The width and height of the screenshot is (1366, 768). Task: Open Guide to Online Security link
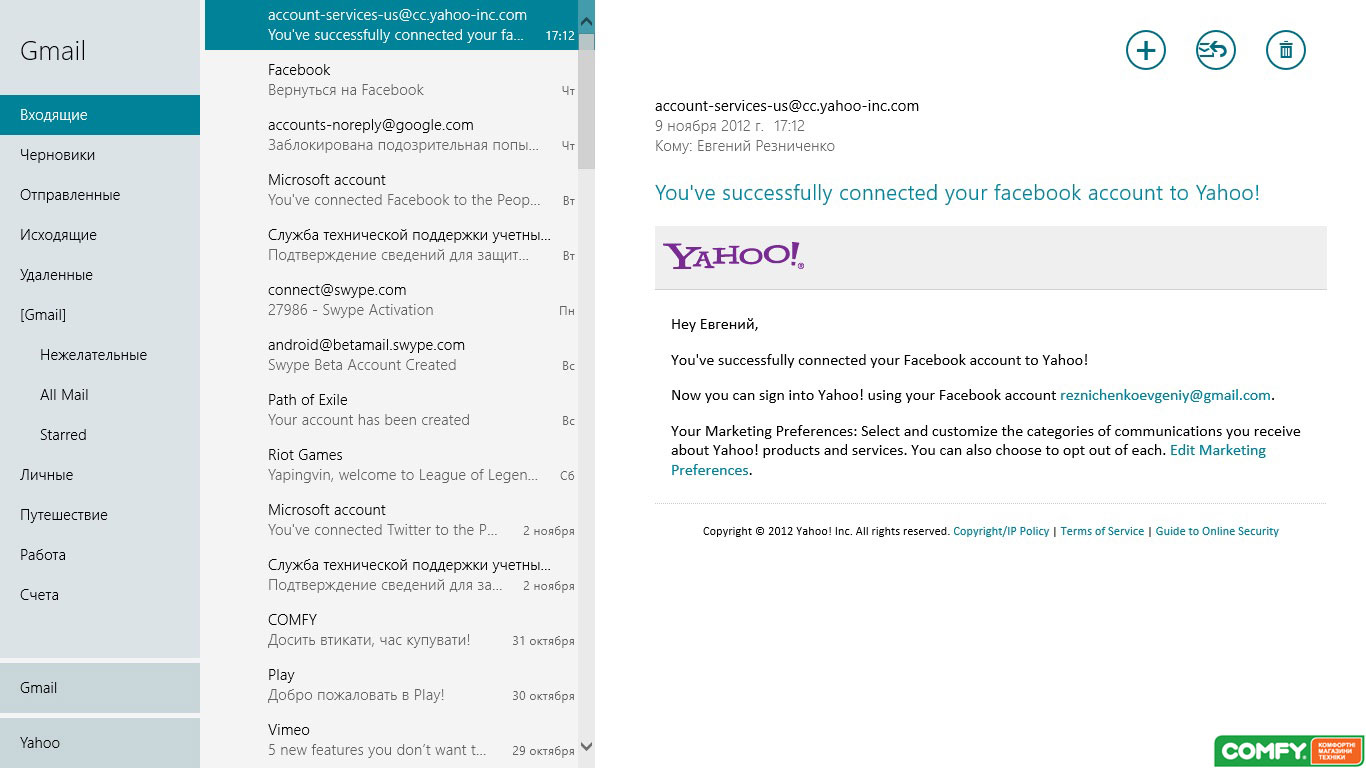click(1217, 531)
